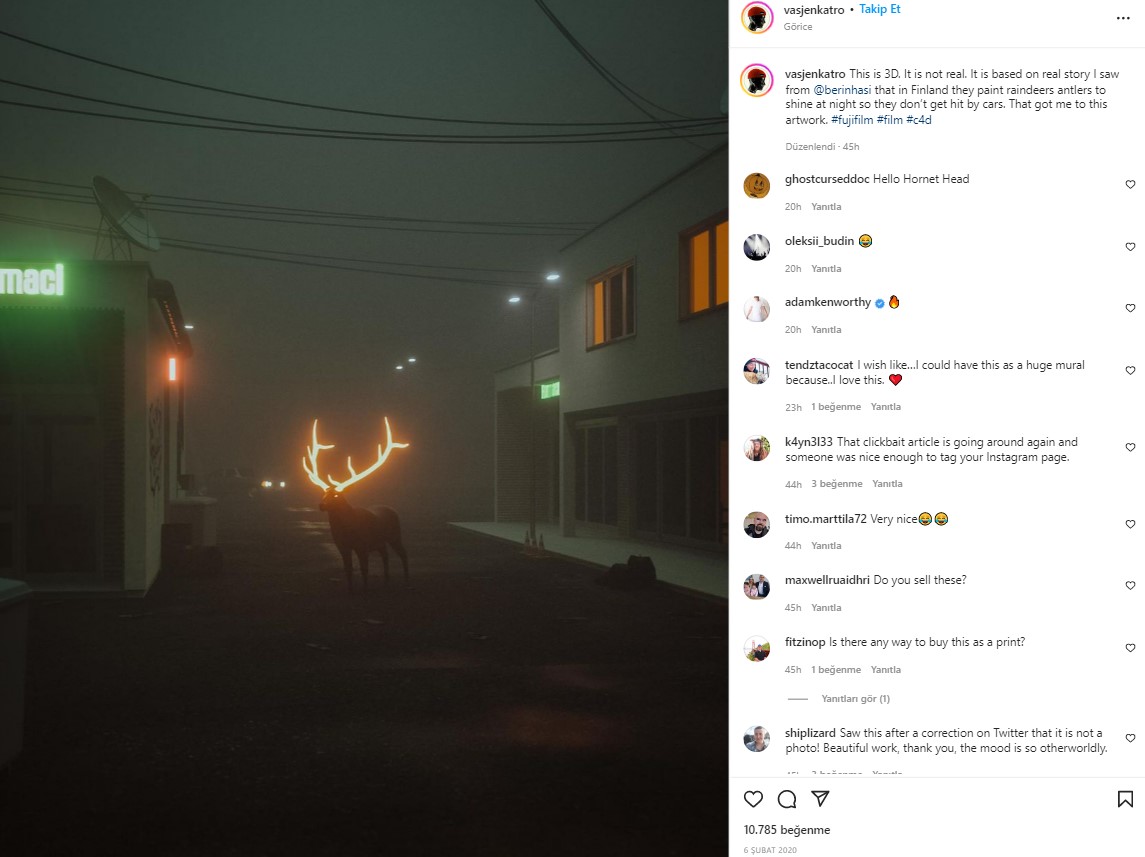Like tendztacocat's mural comment

1130,371
